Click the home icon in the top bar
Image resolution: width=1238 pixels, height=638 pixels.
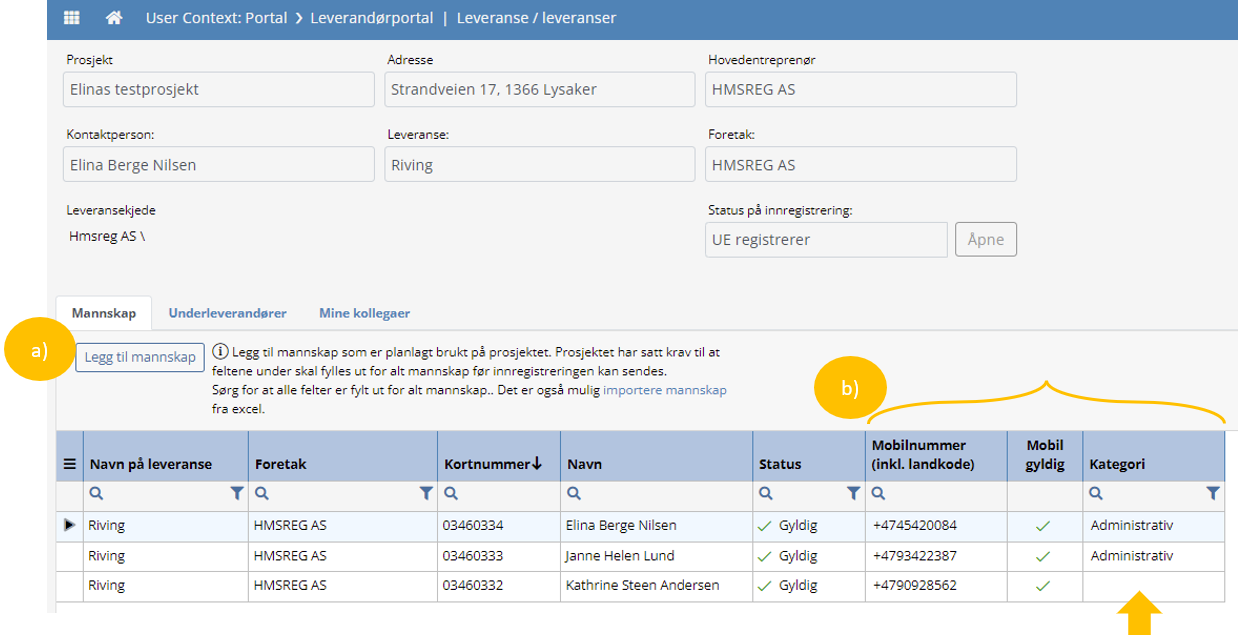113,17
